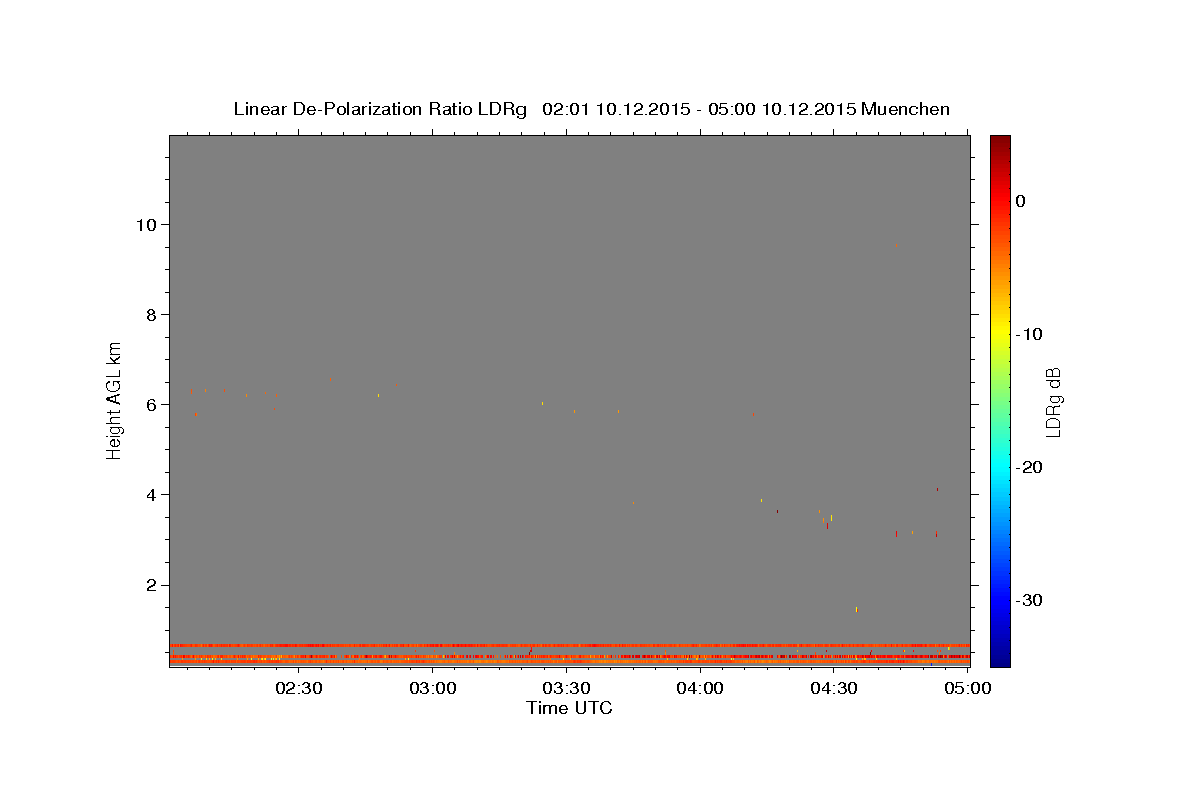Click the 'Time UTC' axis label
1200x800 pixels.
click(569, 708)
